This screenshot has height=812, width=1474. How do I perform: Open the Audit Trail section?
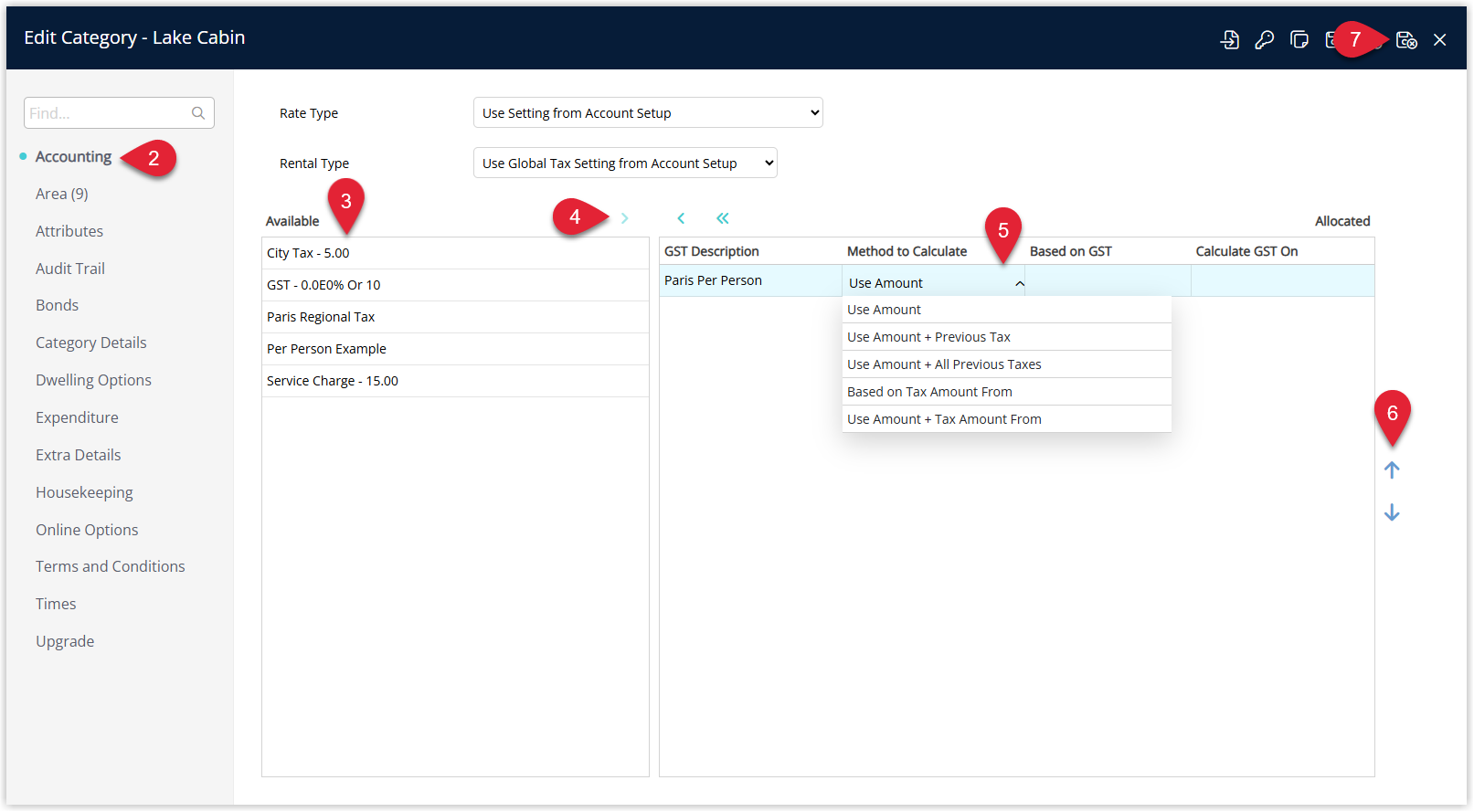coord(70,269)
